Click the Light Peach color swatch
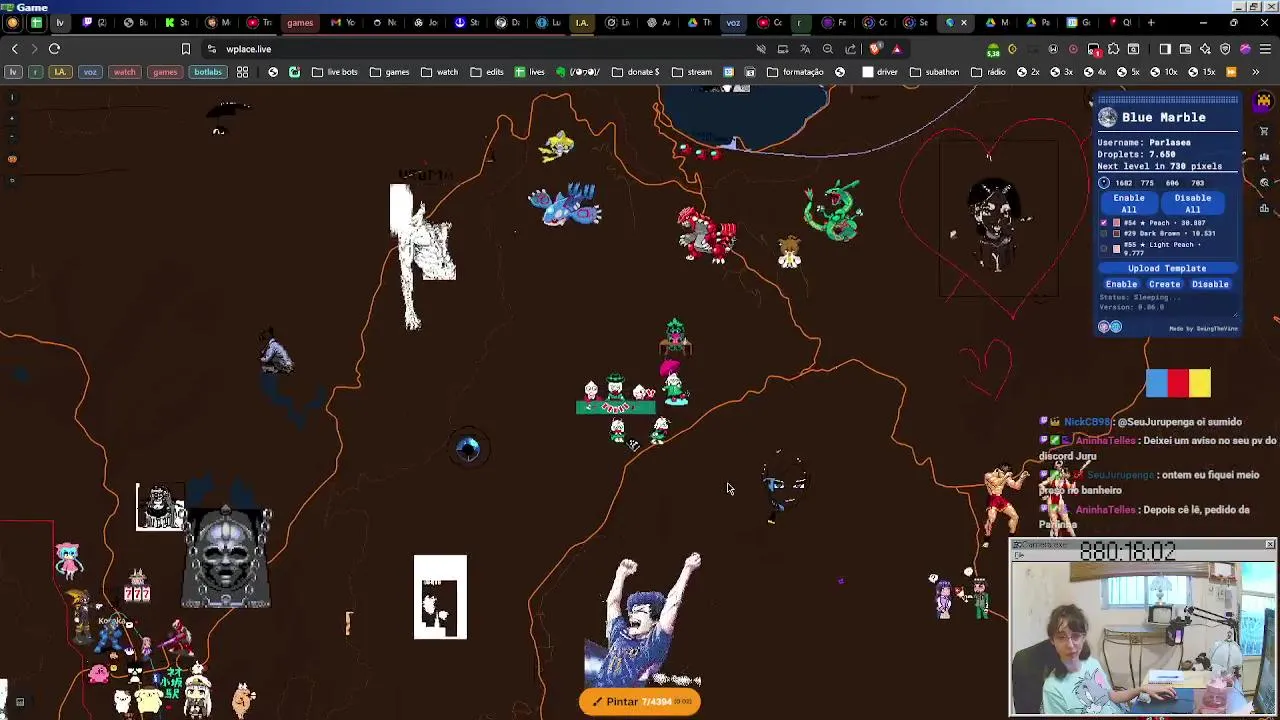1280x720 pixels. pyautogui.click(x=1116, y=247)
